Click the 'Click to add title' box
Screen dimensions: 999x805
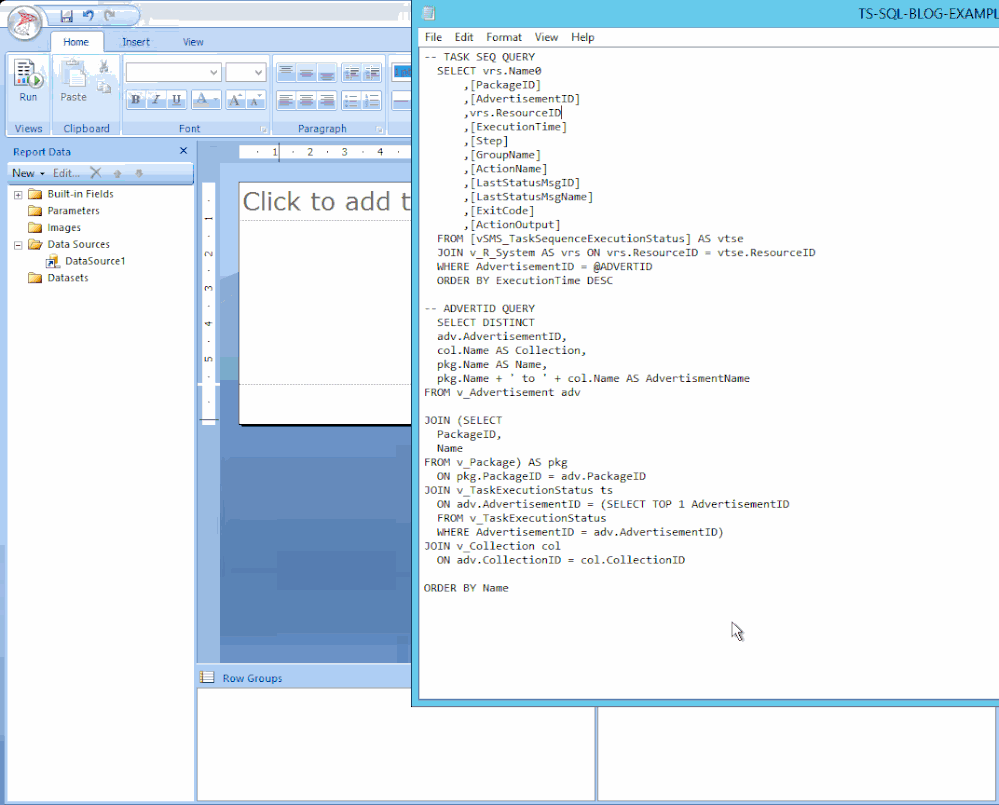[326, 202]
